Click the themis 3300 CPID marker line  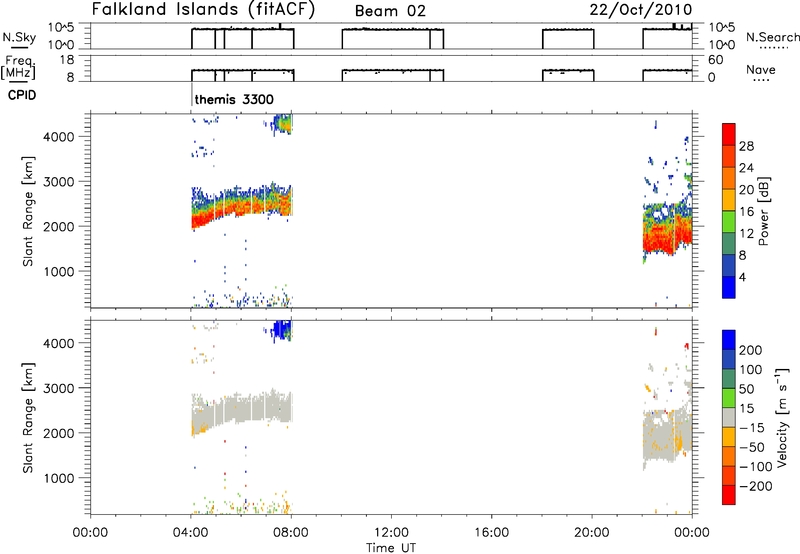click(192, 94)
